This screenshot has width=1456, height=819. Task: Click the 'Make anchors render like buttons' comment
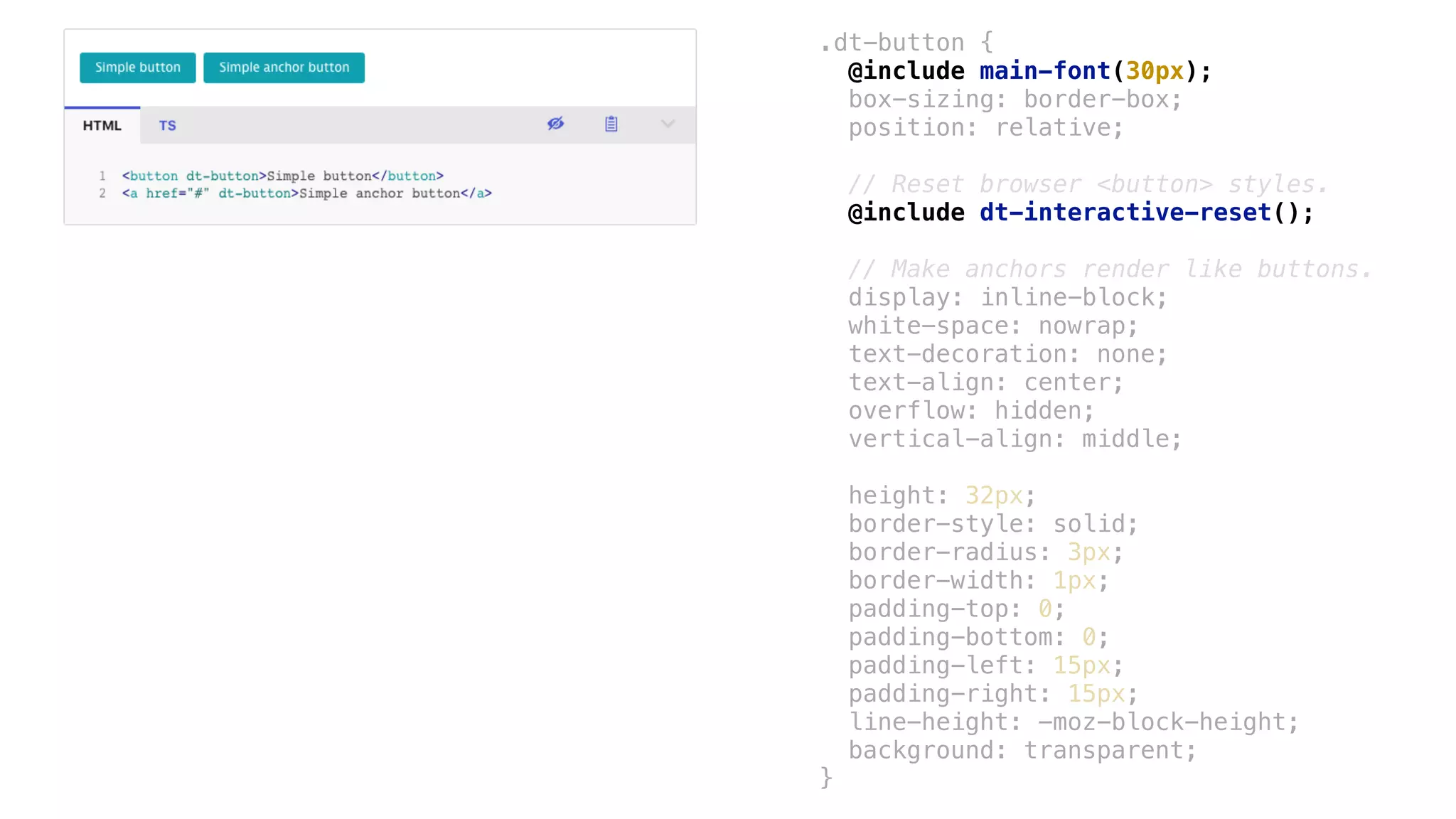coord(1110,269)
